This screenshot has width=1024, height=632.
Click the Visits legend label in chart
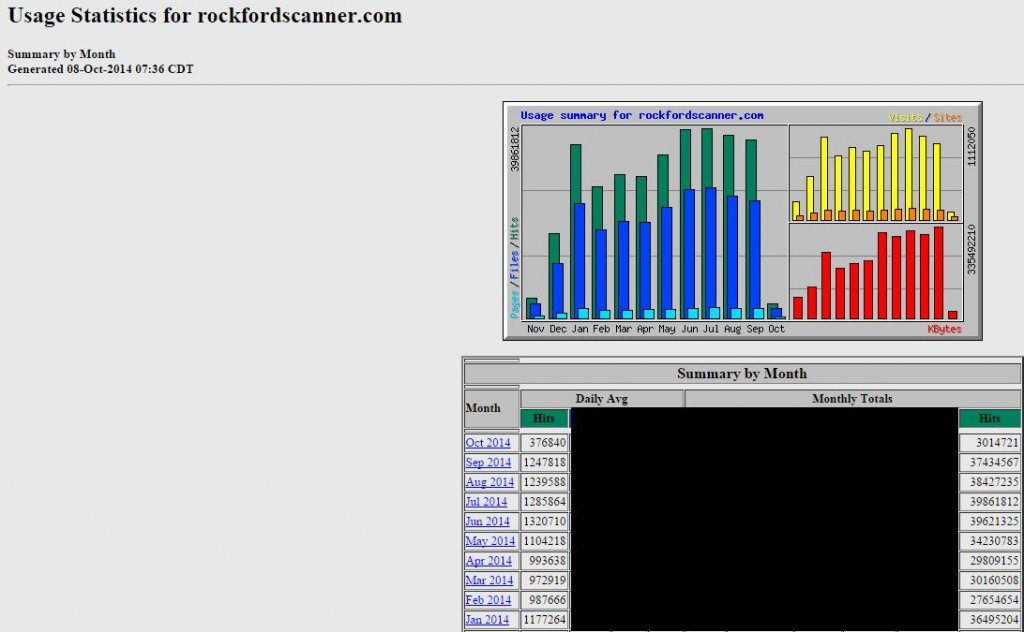point(905,118)
